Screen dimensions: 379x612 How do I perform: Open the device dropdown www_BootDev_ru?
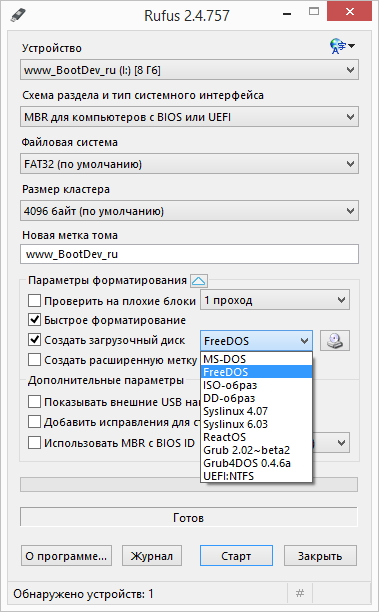pos(189,70)
